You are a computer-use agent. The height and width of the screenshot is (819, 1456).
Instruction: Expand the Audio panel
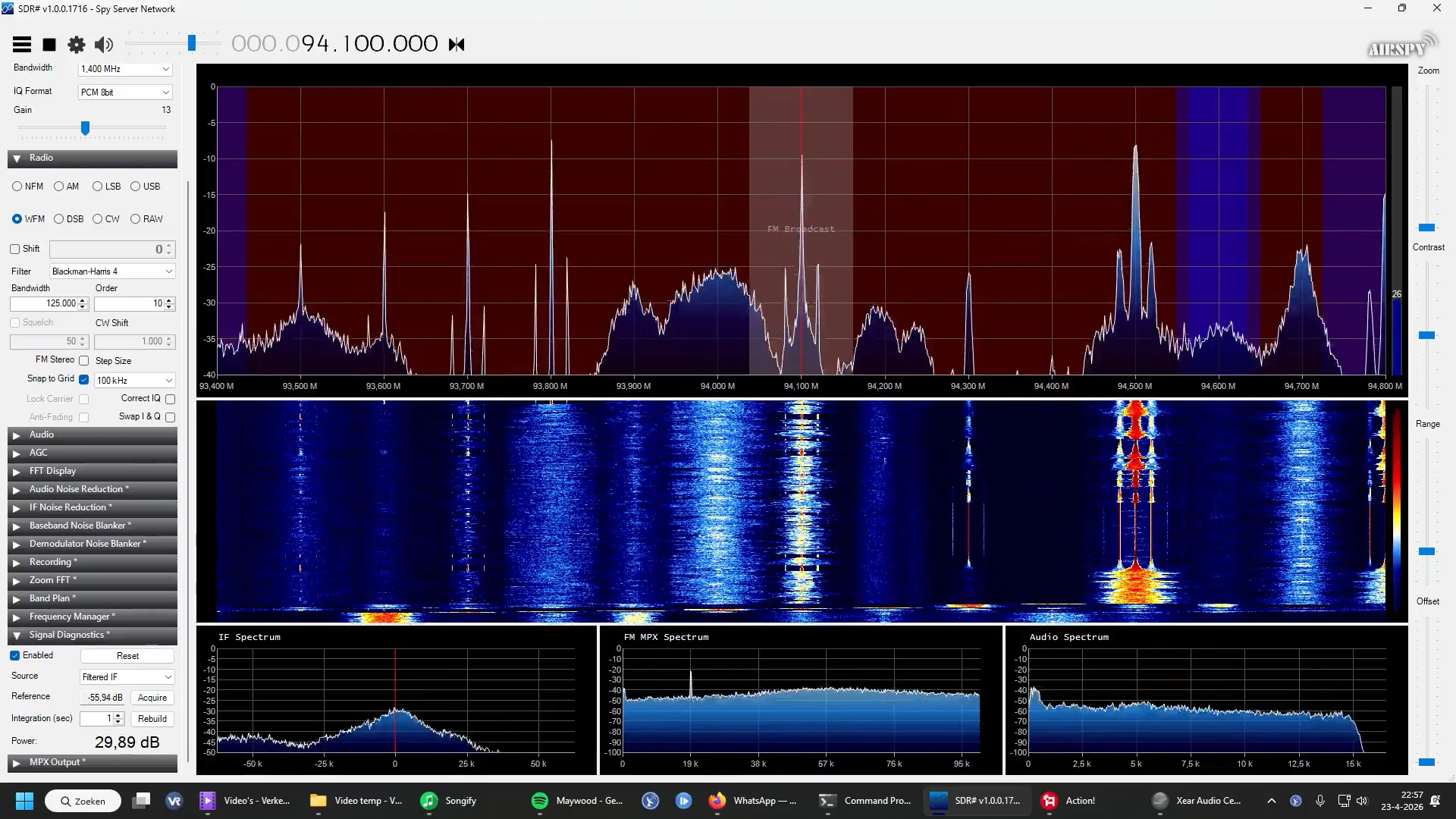click(x=93, y=435)
